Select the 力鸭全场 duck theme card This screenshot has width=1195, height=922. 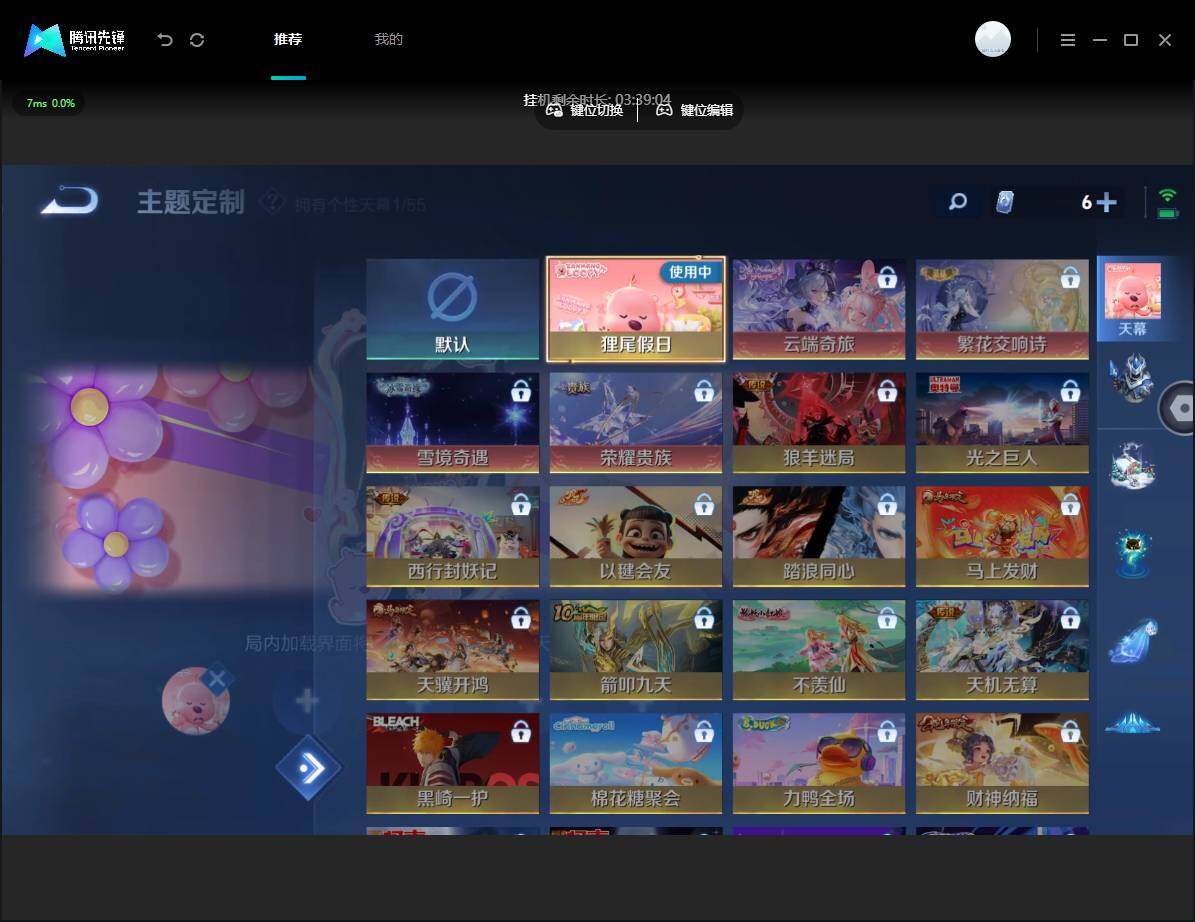point(819,764)
